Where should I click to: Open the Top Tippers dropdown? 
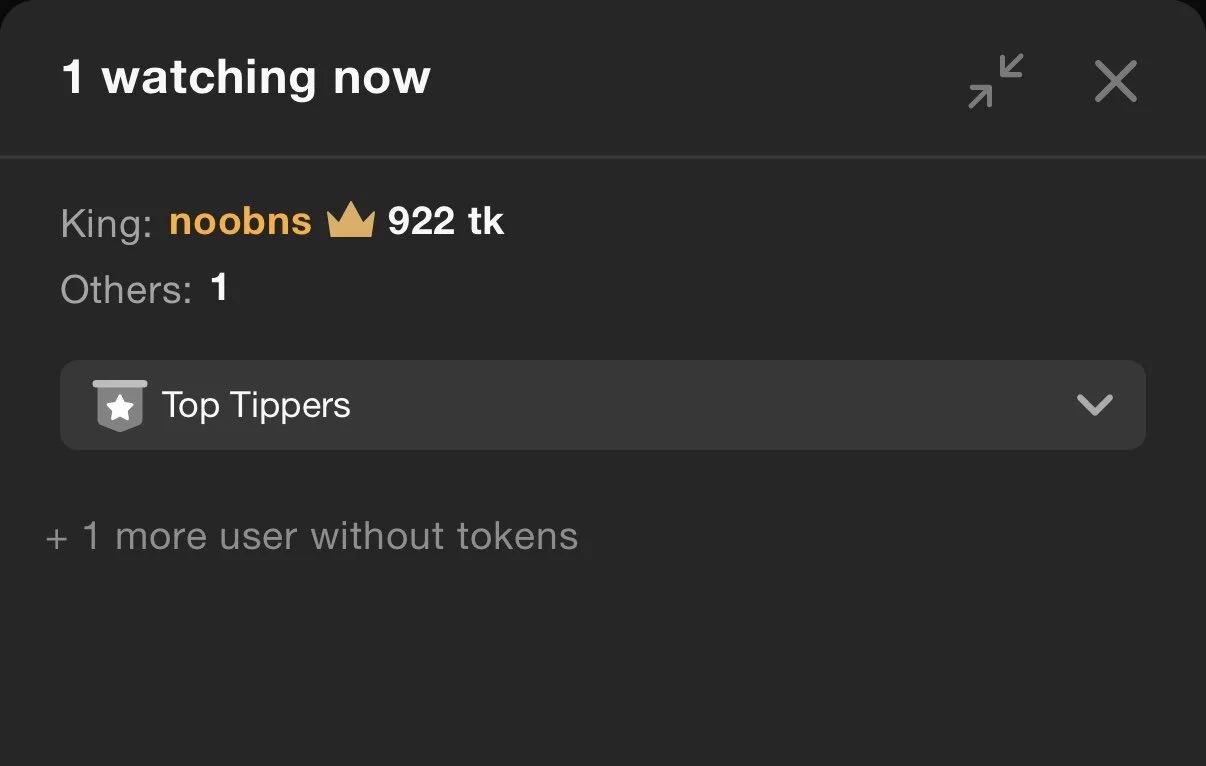click(x=602, y=405)
